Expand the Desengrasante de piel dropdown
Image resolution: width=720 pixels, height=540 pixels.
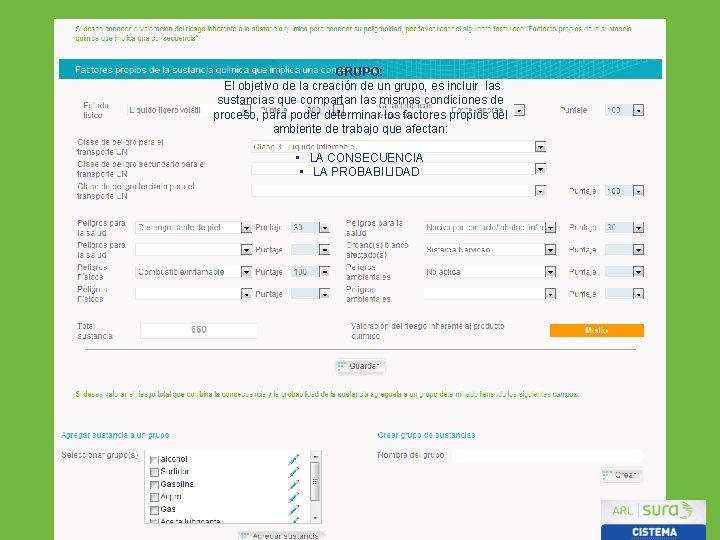(246, 228)
